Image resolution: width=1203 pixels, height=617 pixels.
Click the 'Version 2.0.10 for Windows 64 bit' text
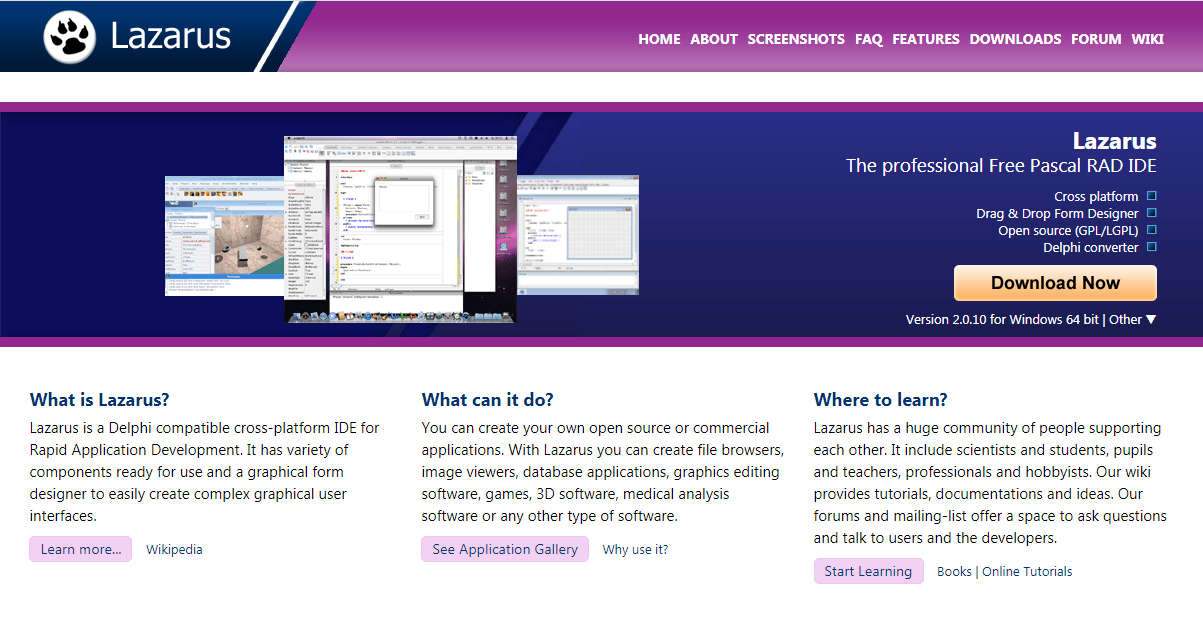pos(1002,319)
